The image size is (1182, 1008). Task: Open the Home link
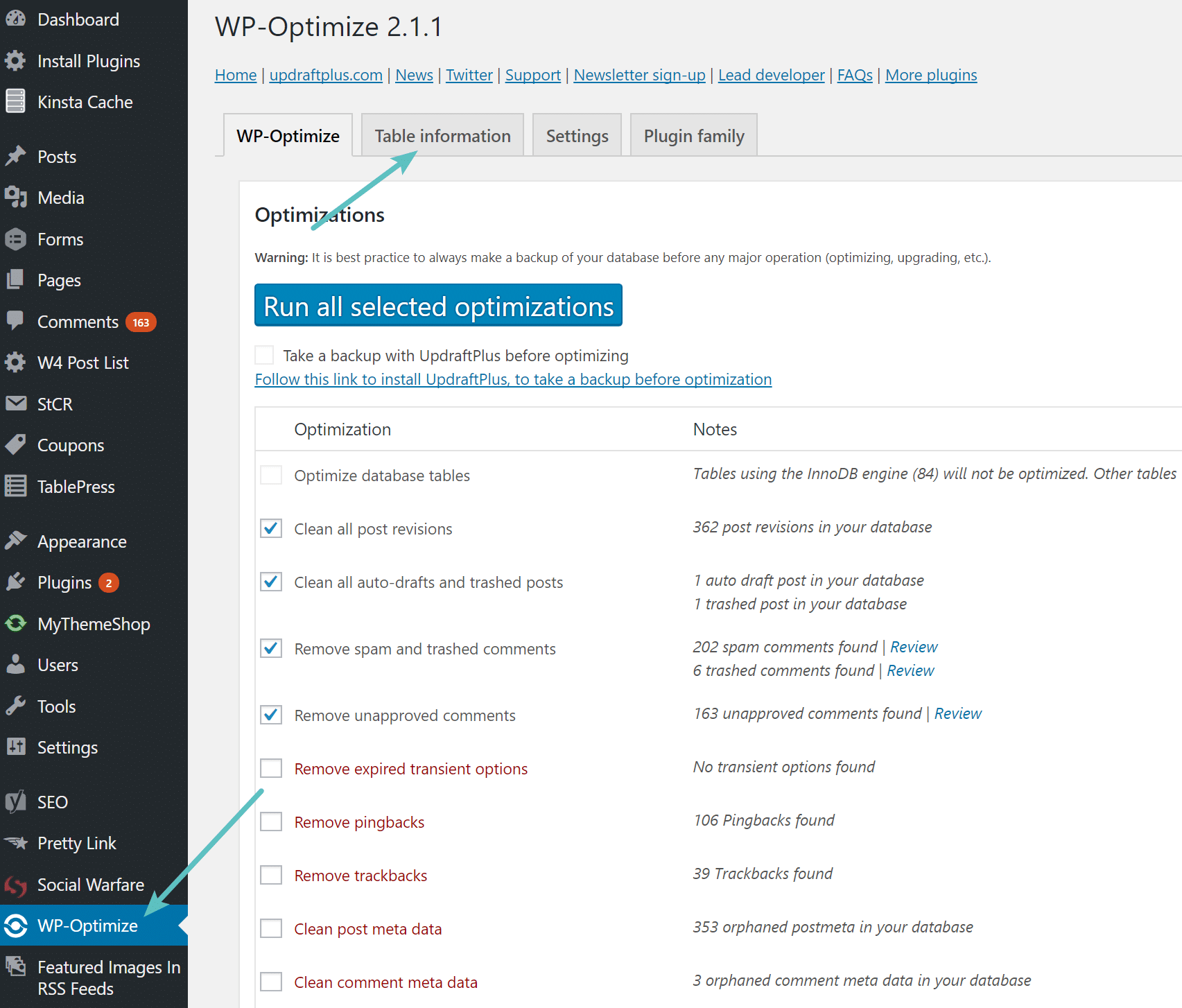pyautogui.click(x=236, y=75)
